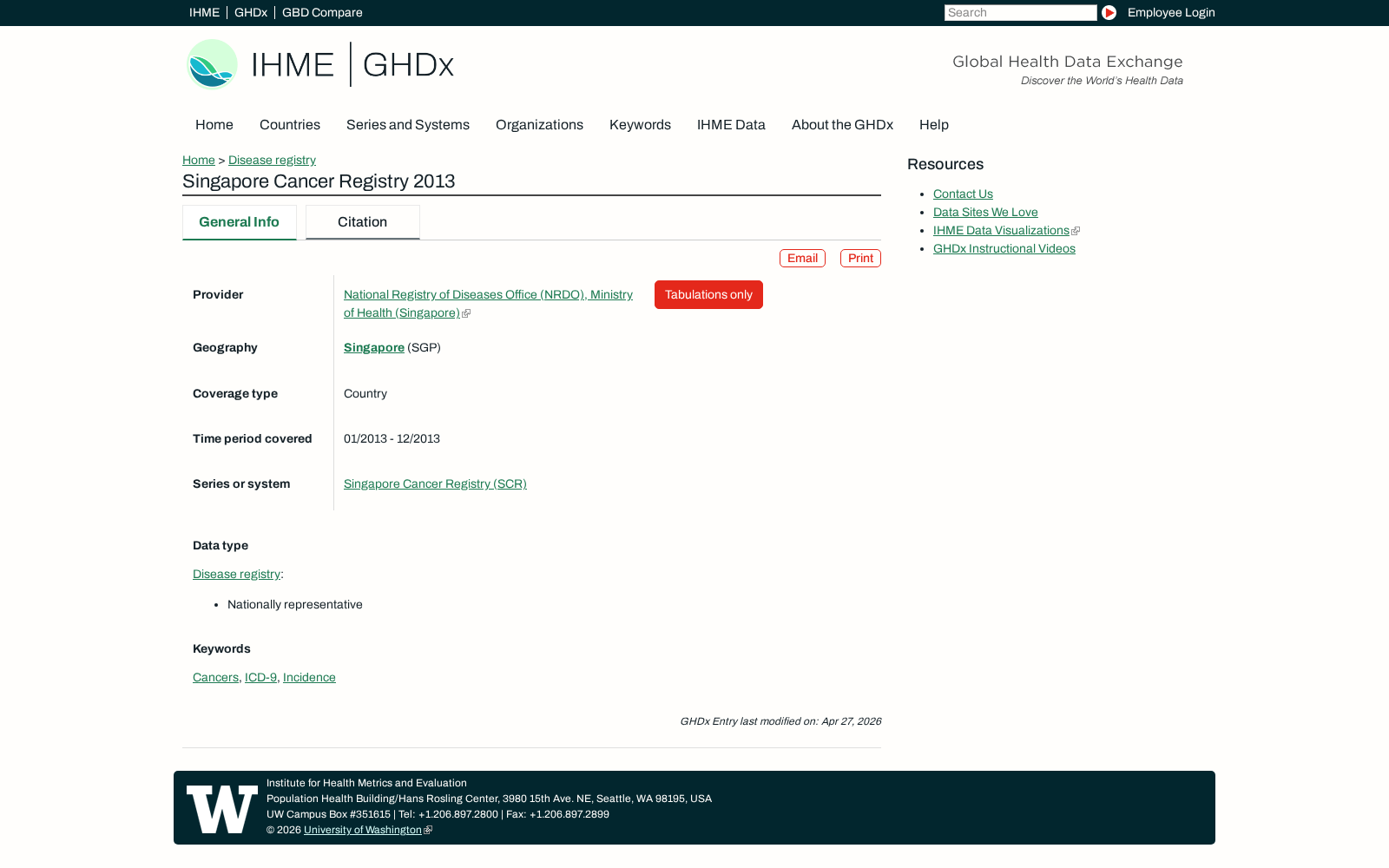Open University of Washington footer link
Screen dimensions: 1389x868
(x=363, y=830)
